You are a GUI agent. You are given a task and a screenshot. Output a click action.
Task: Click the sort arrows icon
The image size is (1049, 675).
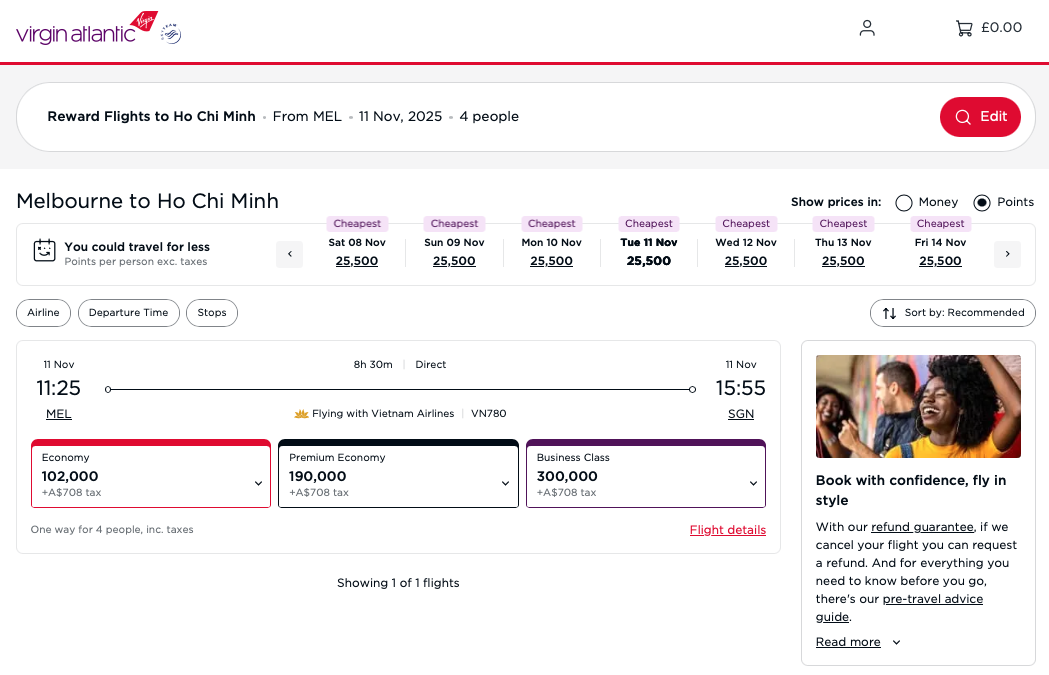(889, 313)
